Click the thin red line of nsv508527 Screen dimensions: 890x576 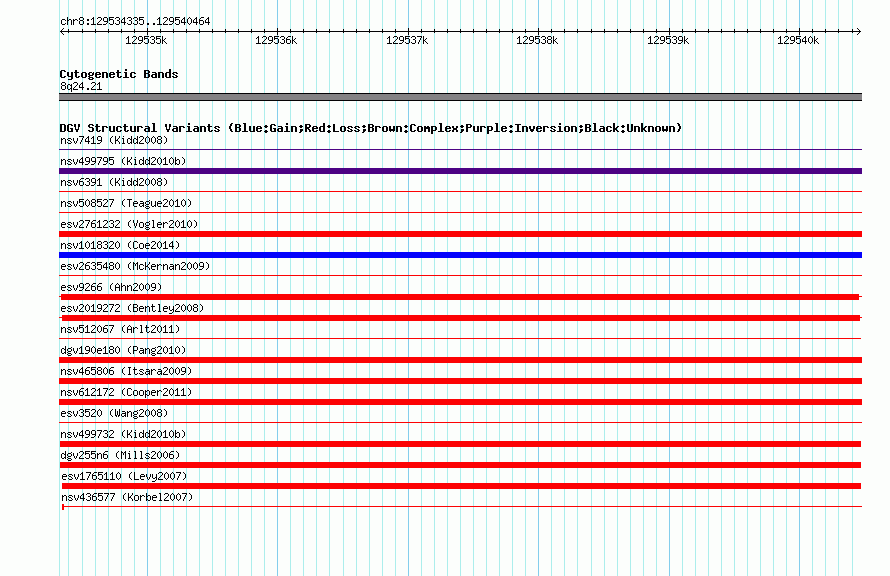460,212
